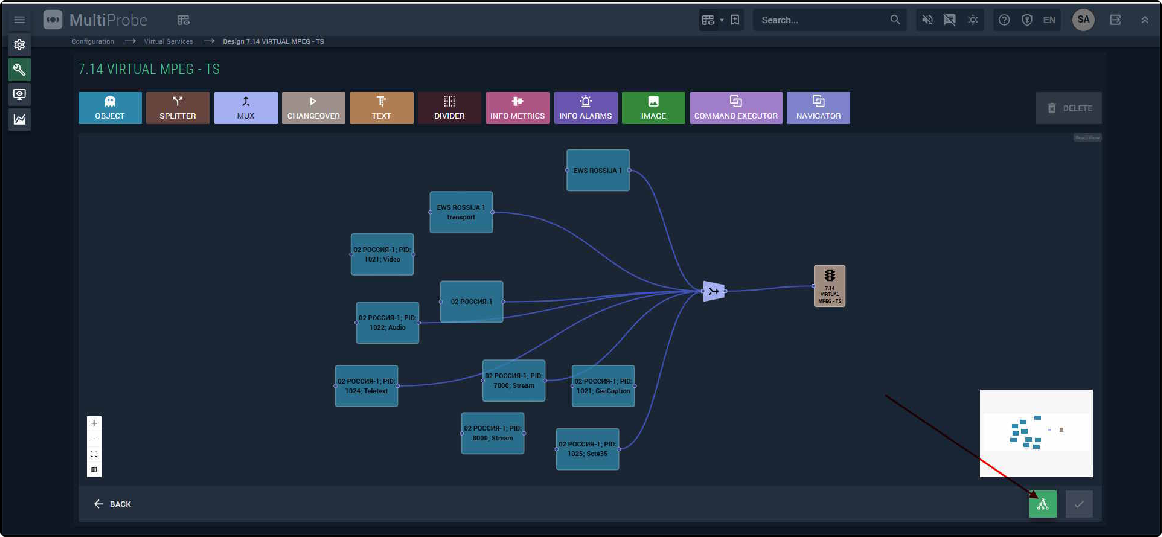The image size is (1162, 537).
Task: Open the EN language selector
Action: [x=1049, y=20]
